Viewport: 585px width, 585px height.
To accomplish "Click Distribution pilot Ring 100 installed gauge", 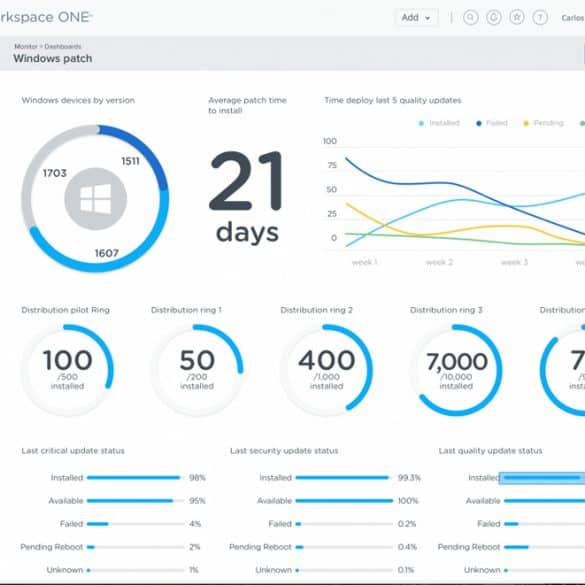I will click(67, 370).
